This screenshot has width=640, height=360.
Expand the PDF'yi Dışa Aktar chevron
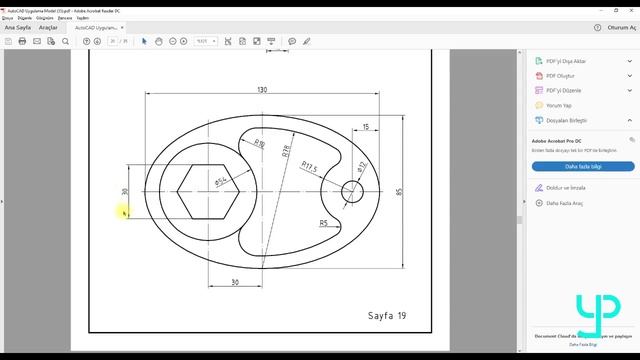pyautogui.click(x=630, y=61)
